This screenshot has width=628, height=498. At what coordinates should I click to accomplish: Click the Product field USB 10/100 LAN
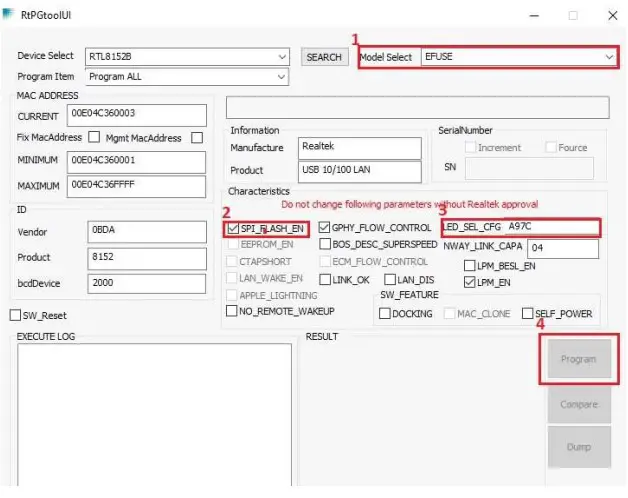(x=360, y=171)
